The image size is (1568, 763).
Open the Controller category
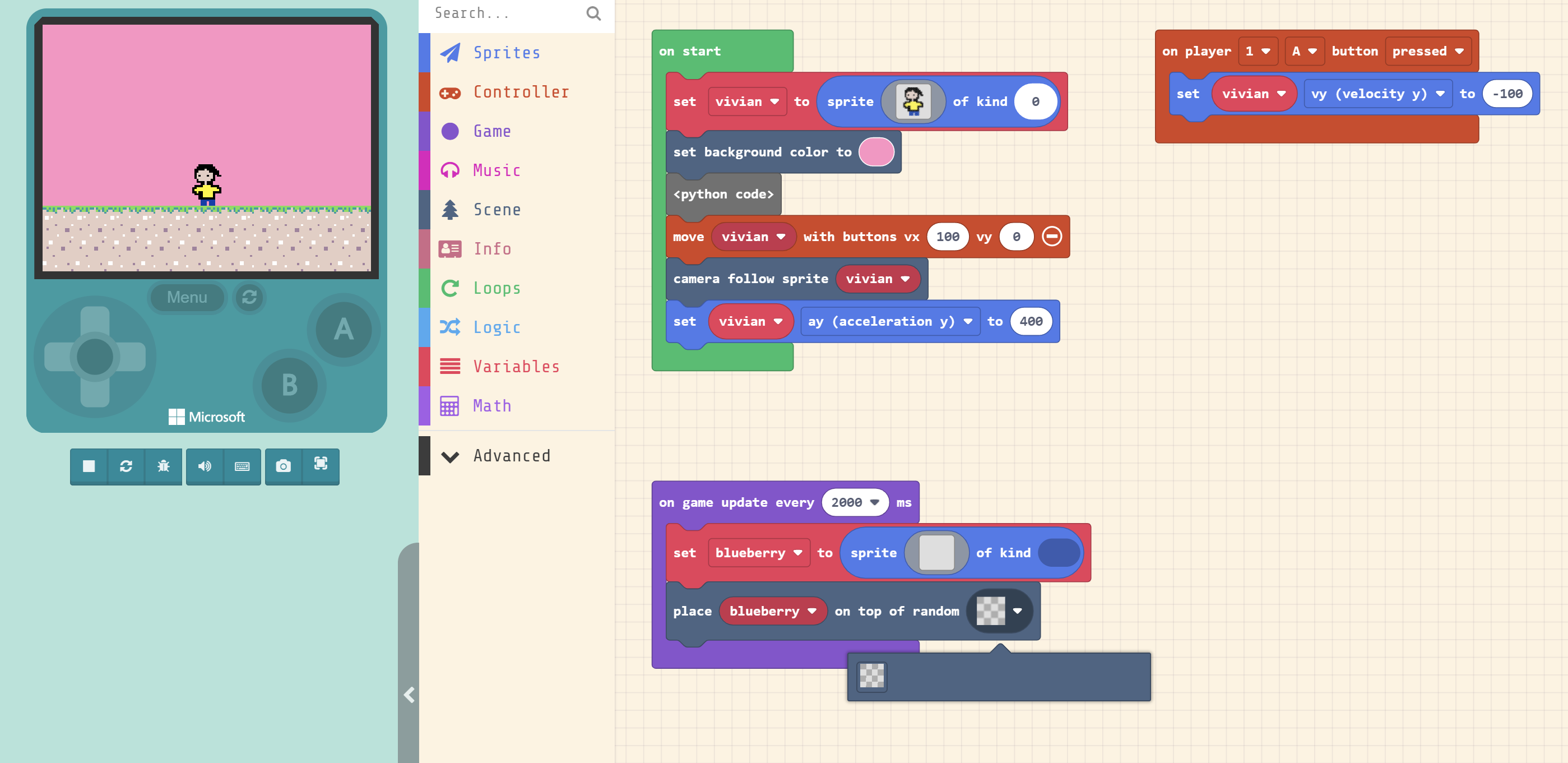(517, 92)
